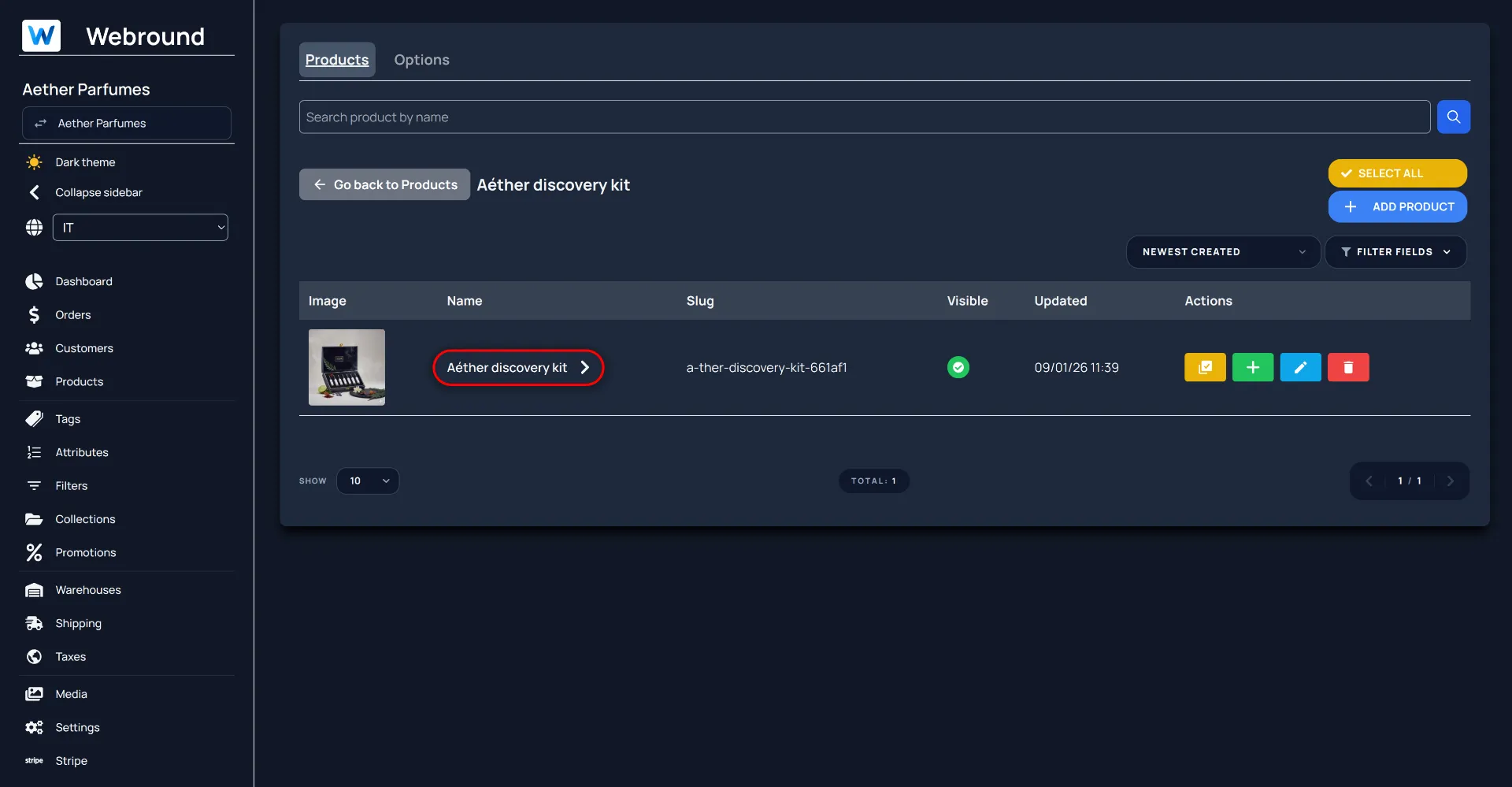Image resolution: width=1512 pixels, height=787 pixels.
Task: Go to Stripe settings in sidebar
Action: (71, 761)
